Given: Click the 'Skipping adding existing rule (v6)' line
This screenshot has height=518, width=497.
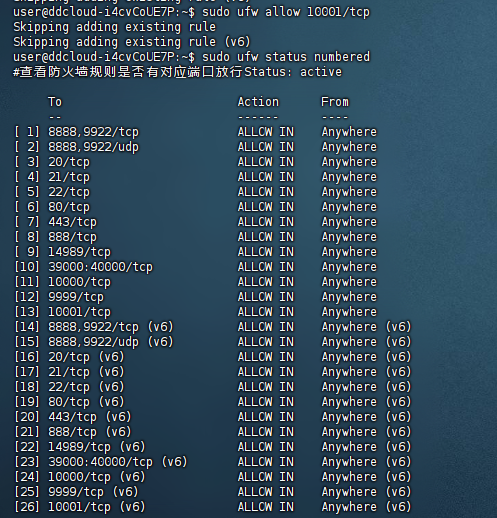Looking at the screenshot, I should (x=132, y=42).
